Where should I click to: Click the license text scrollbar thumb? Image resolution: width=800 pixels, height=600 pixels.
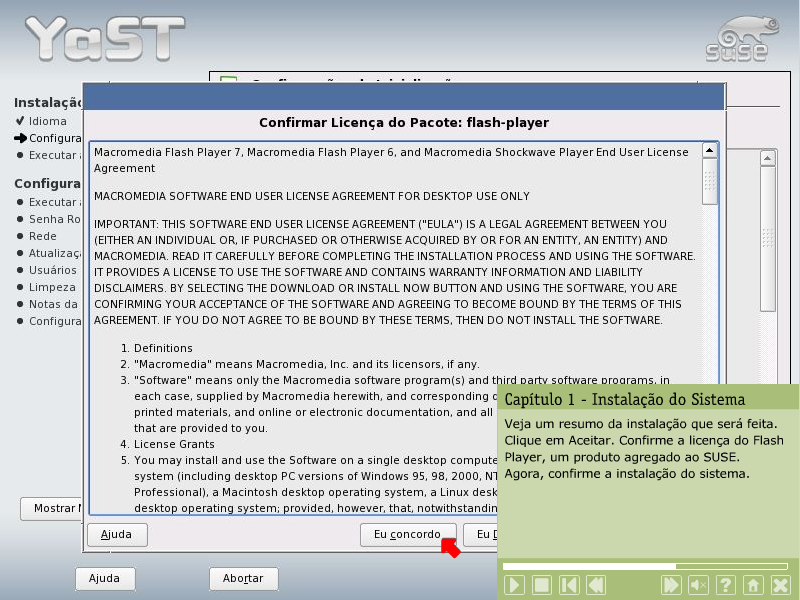point(709,183)
